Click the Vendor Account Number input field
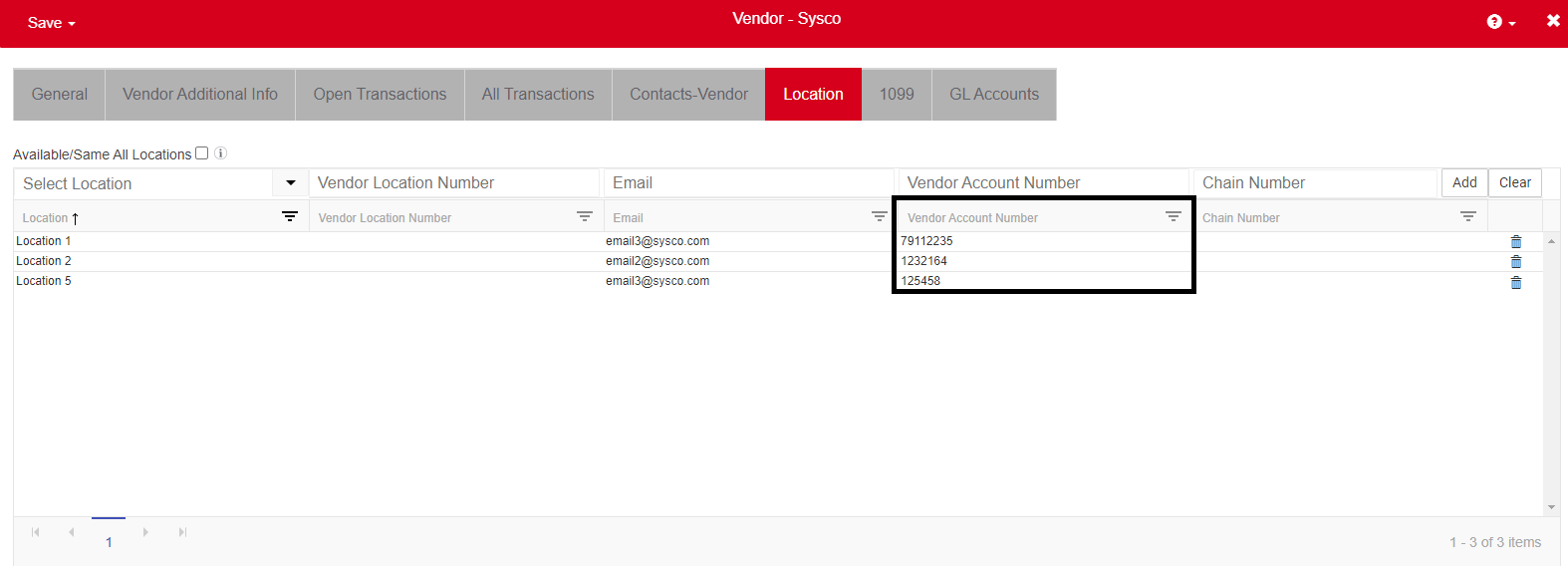The width and height of the screenshot is (1568, 573). pyautogui.click(x=1044, y=183)
